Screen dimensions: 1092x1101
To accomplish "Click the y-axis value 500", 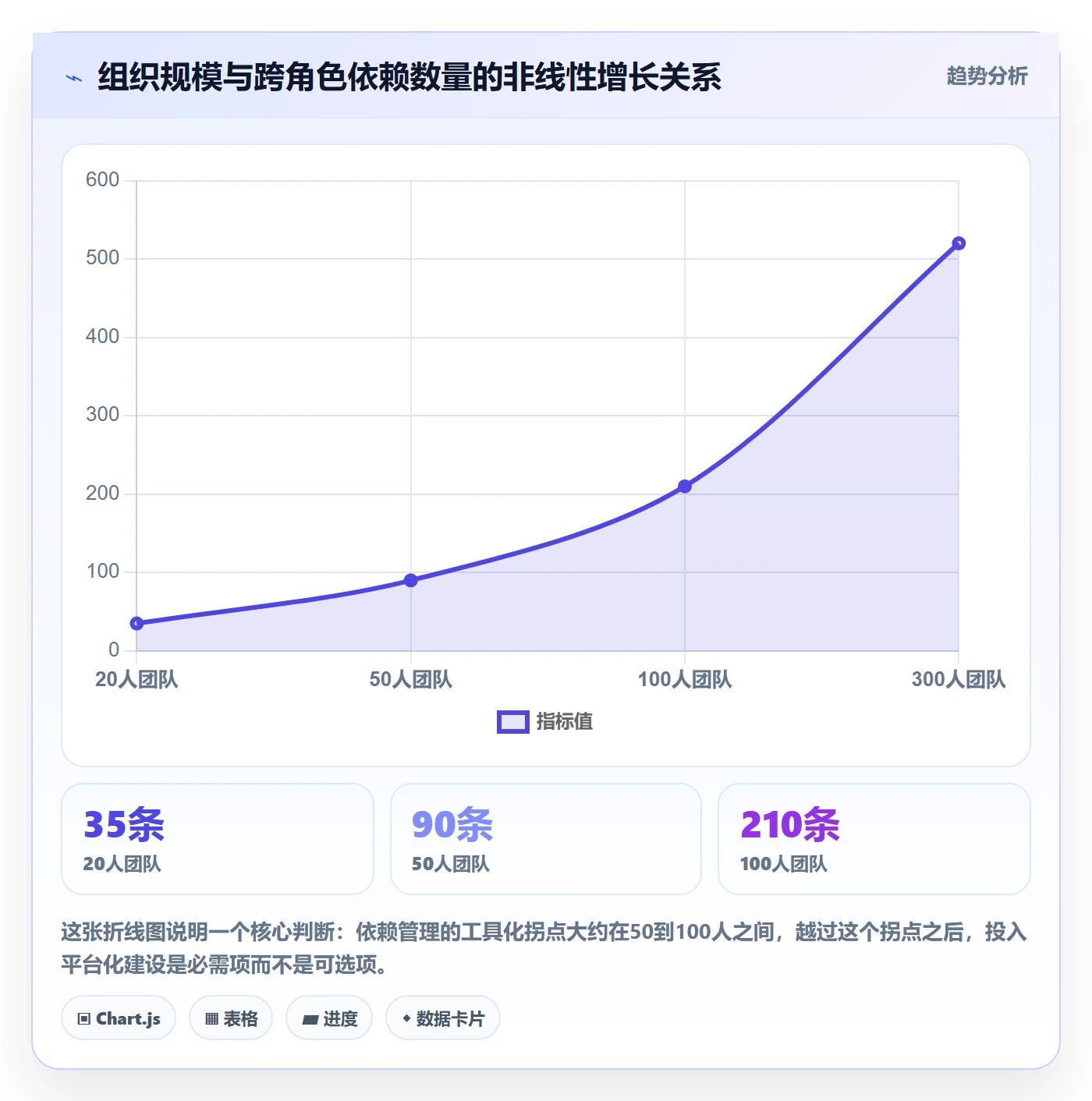I will [x=102, y=257].
